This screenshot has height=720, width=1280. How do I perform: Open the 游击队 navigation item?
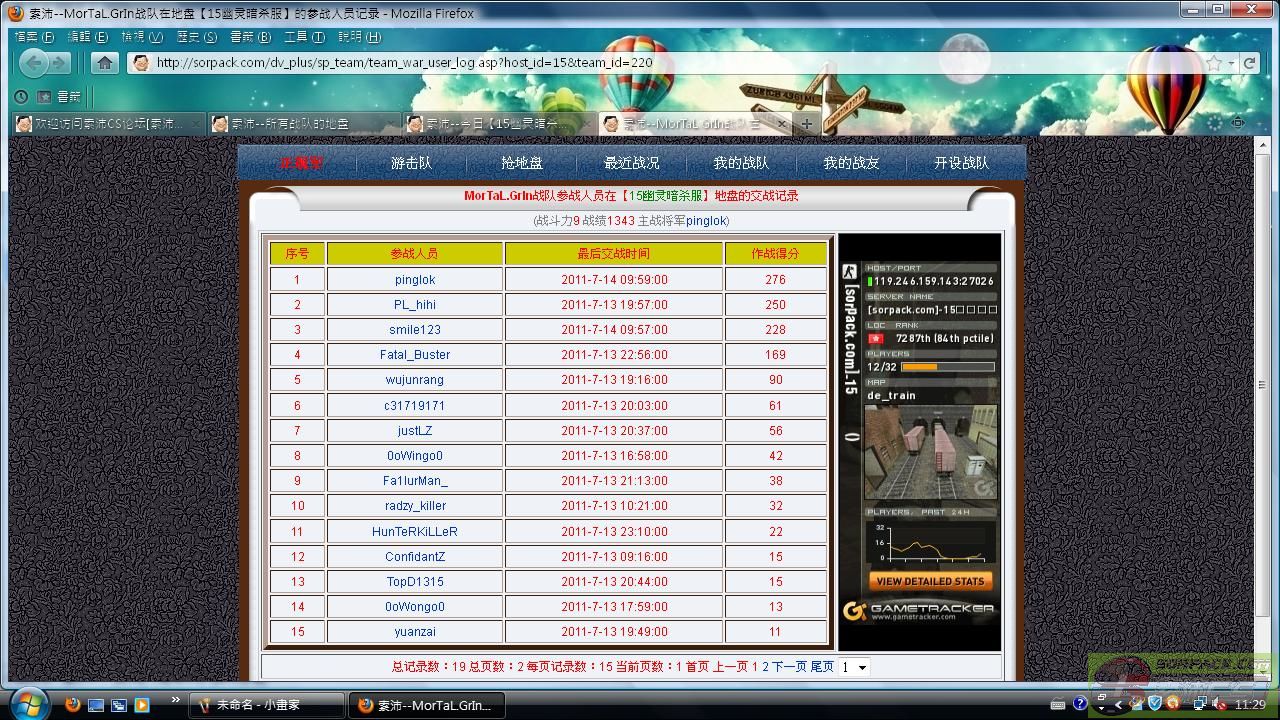pos(411,163)
